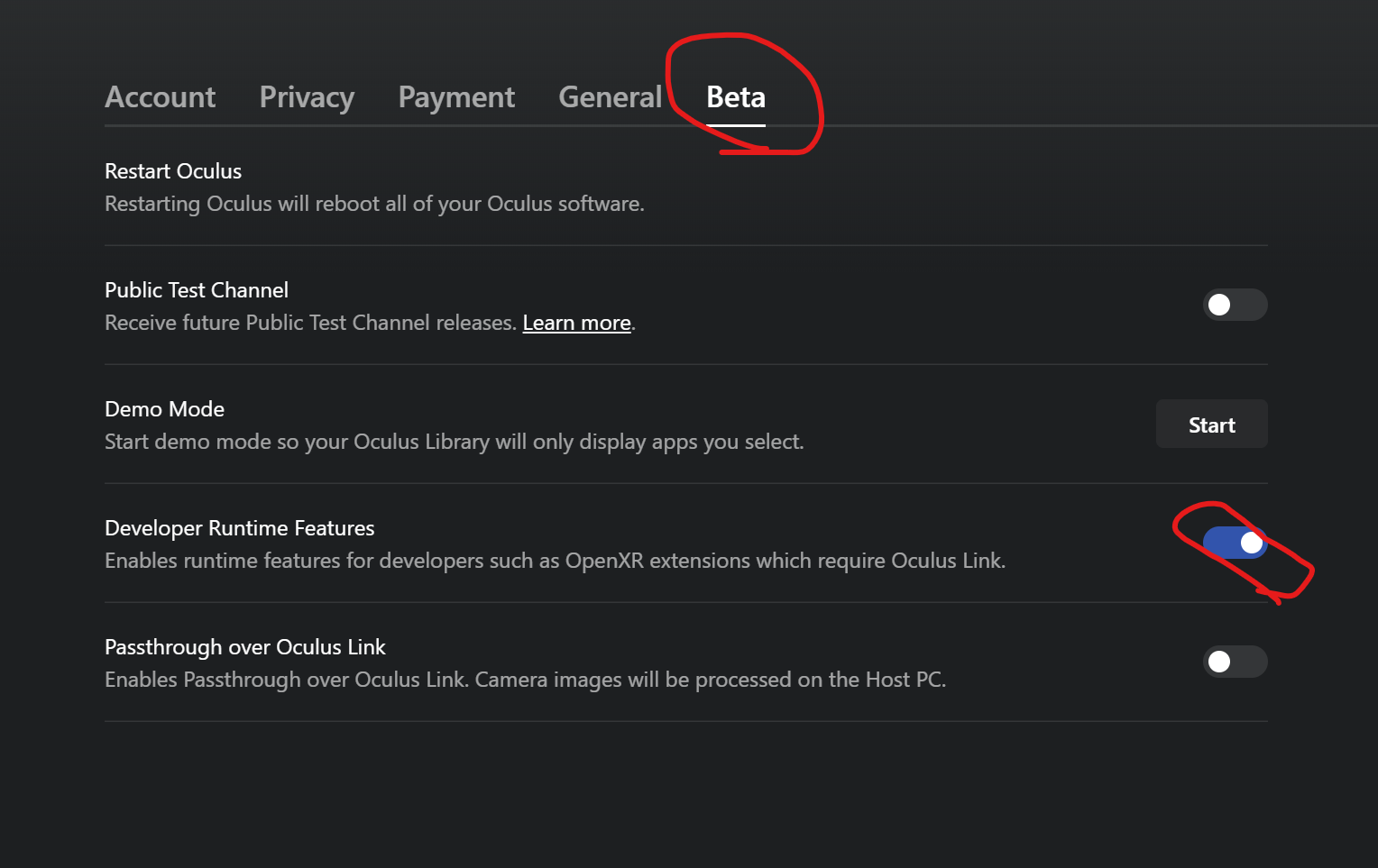Start Demo Mode with the Start button

coord(1211,425)
